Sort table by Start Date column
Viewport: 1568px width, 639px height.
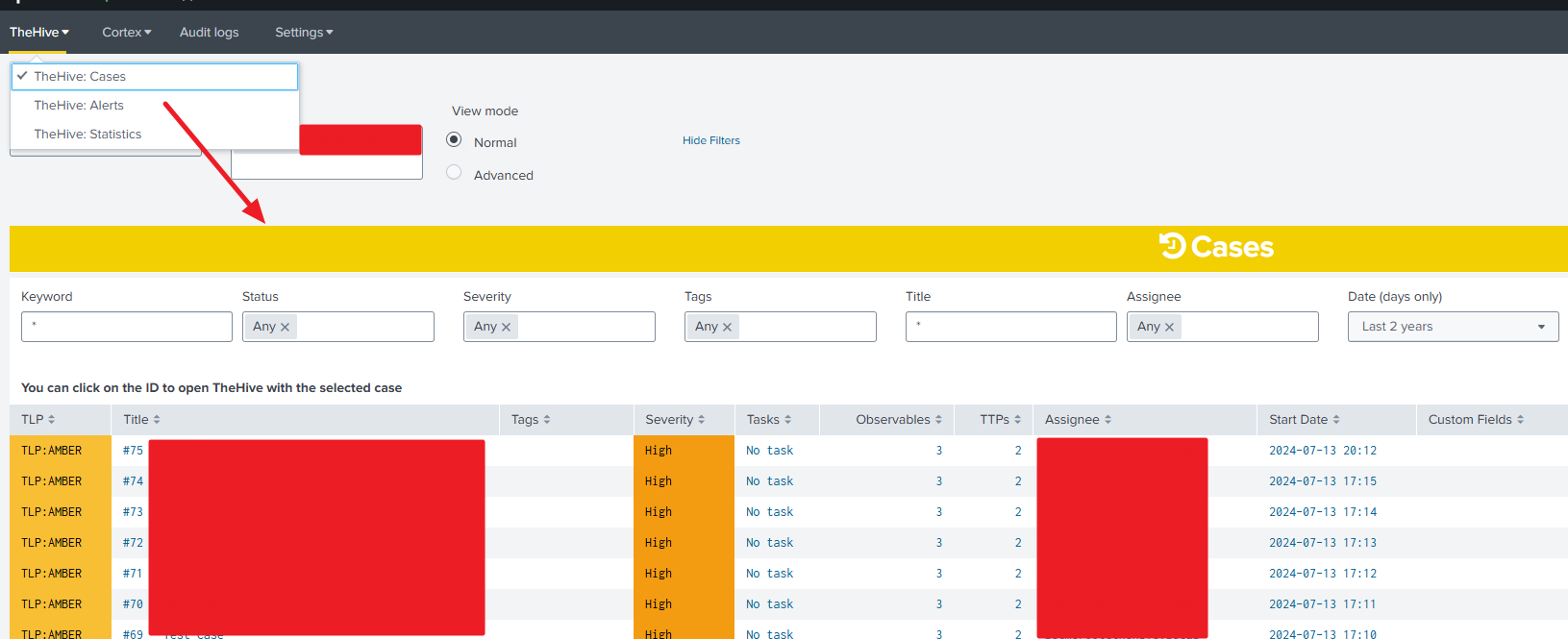click(x=1305, y=420)
